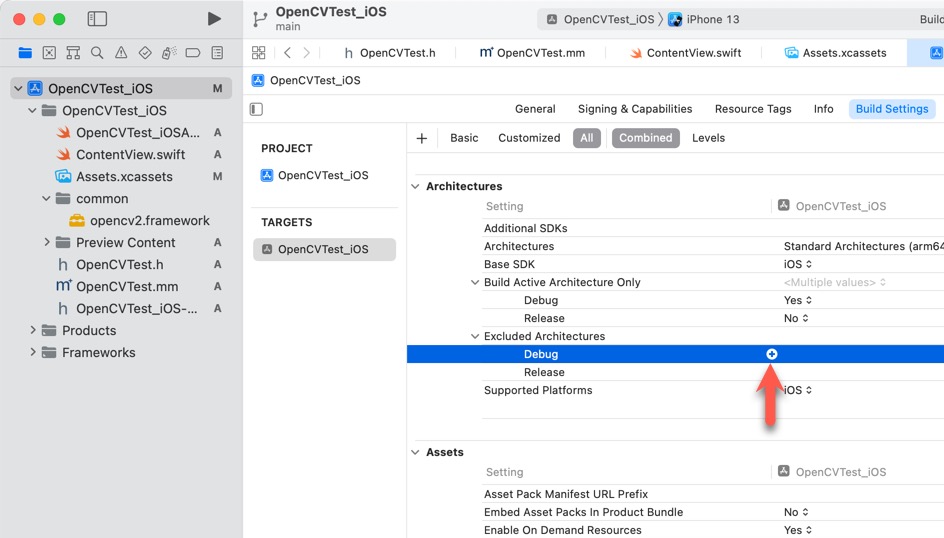Image resolution: width=944 pixels, height=538 pixels.
Task: Open the Issue navigator warning icon
Action: click(121, 53)
